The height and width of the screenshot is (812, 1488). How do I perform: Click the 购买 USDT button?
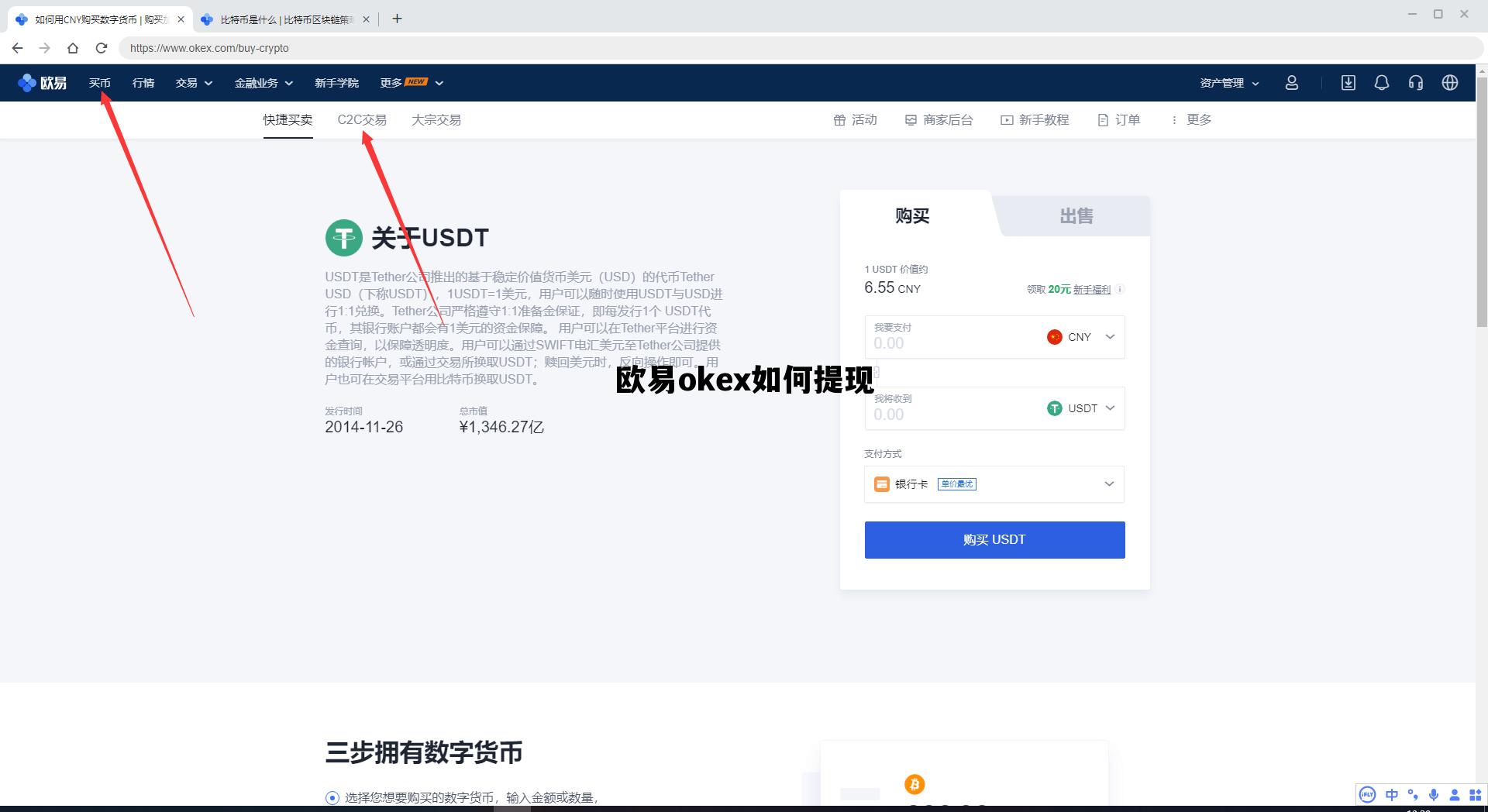[x=994, y=539]
